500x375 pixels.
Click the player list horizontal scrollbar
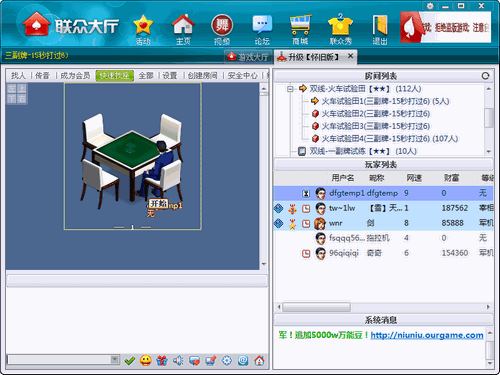click(x=383, y=307)
